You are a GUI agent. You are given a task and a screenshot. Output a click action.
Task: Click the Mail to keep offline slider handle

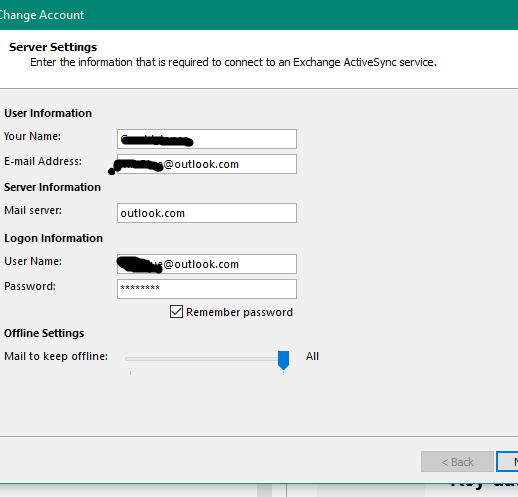tap(283, 360)
